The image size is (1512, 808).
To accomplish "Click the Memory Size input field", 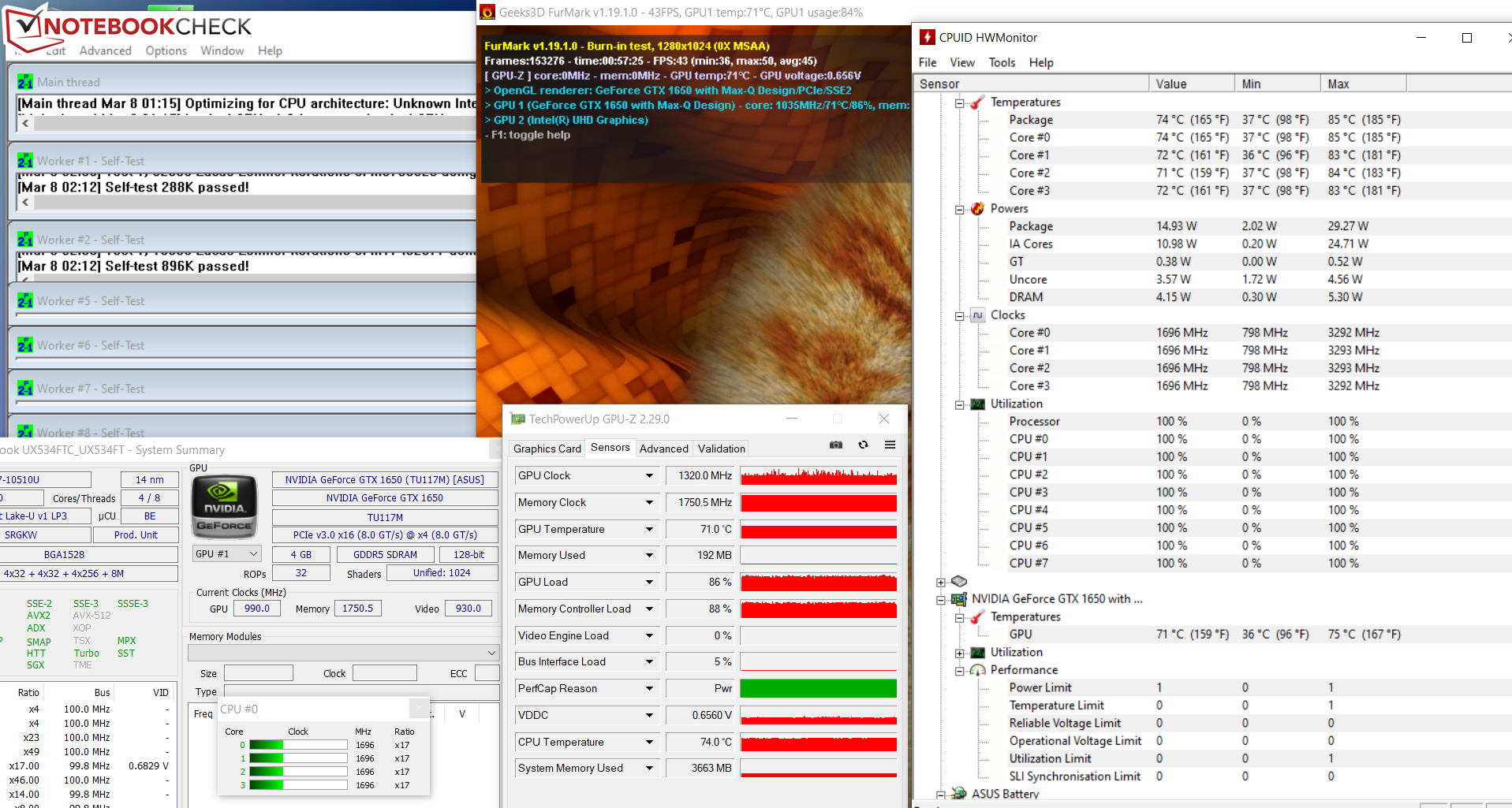I will coord(259,673).
